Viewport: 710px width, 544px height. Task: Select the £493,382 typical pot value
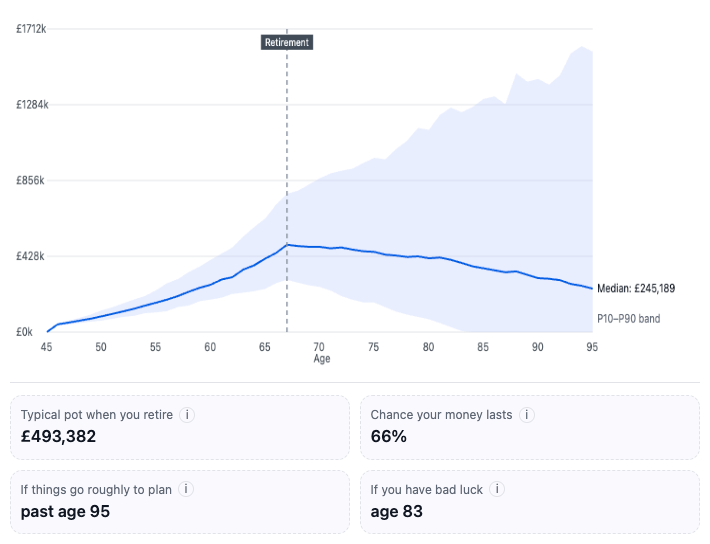click(x=58, y=436)
